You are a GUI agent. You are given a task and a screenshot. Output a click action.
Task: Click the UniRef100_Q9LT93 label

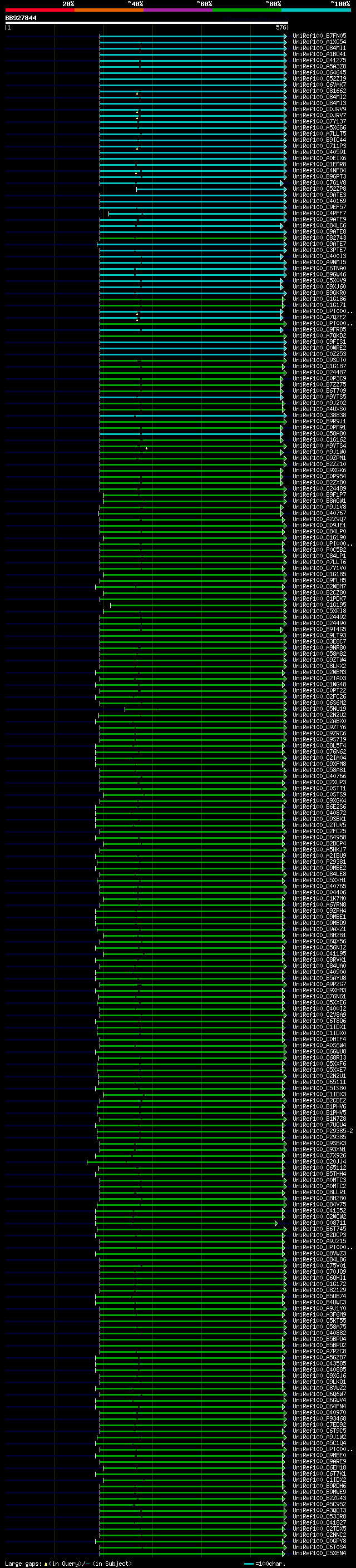pyautogui.click(x=319, y=635)
